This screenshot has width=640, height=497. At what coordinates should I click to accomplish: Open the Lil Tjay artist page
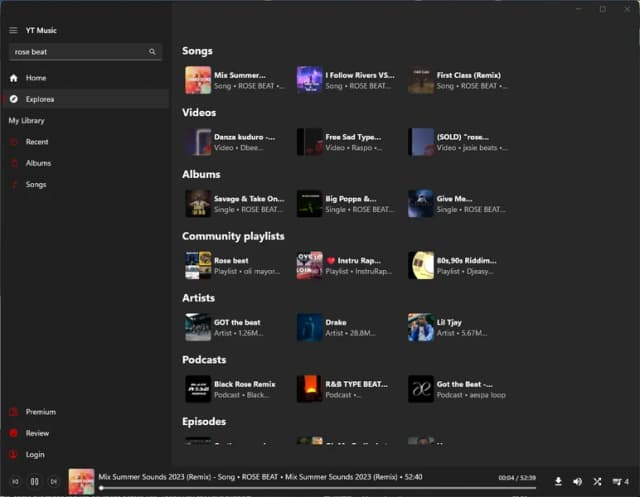(x=458, y=327)
